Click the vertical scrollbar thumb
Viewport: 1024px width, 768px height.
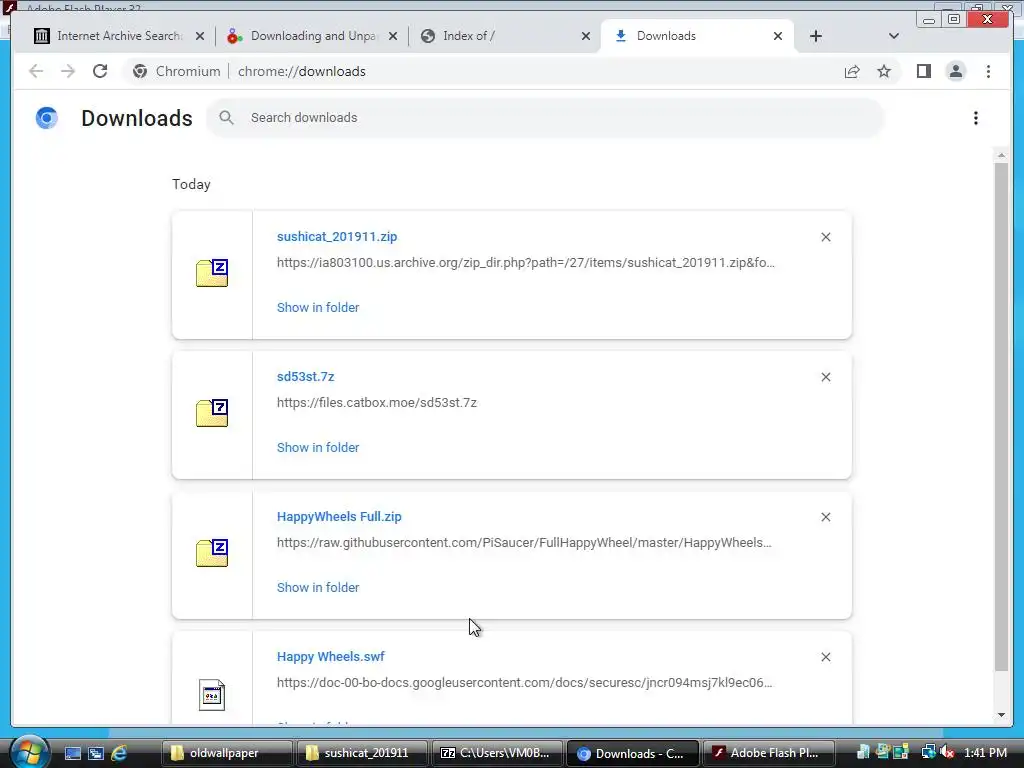tap(1001, 417)
